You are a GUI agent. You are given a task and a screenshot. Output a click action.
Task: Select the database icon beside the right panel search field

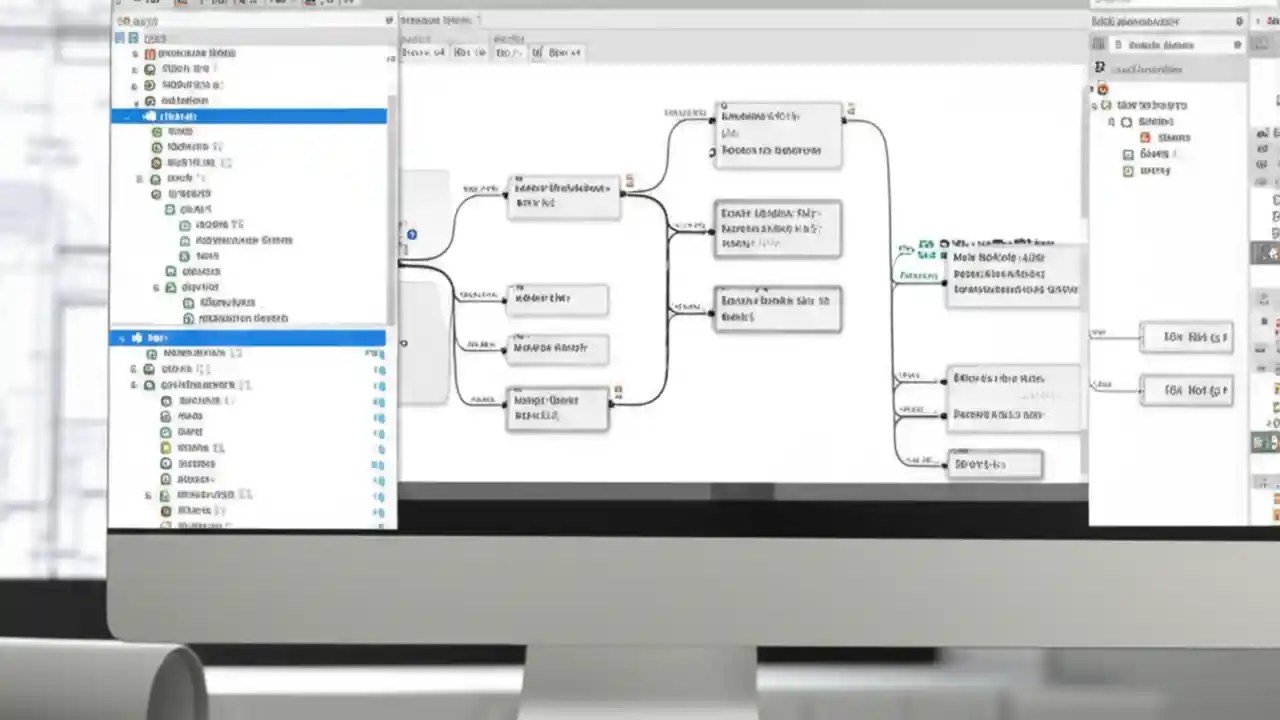pyautogui.click(x=1099, y=44)
